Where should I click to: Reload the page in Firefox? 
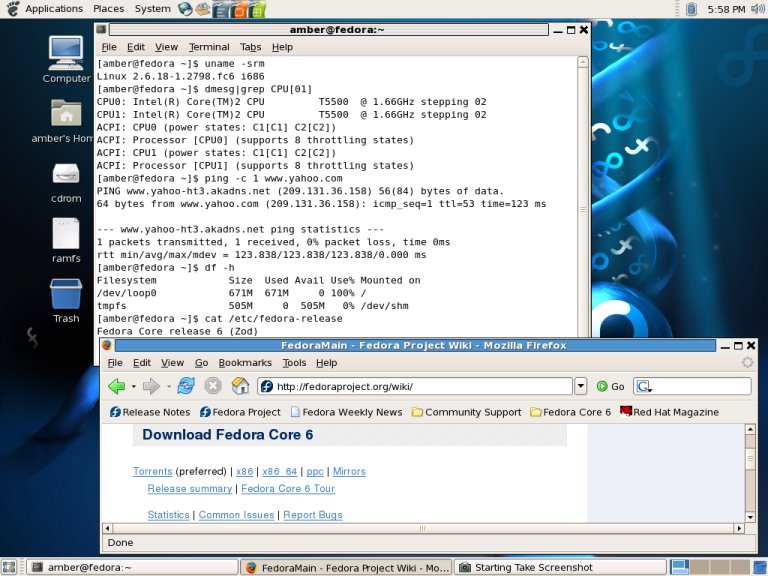click(186, 386)
